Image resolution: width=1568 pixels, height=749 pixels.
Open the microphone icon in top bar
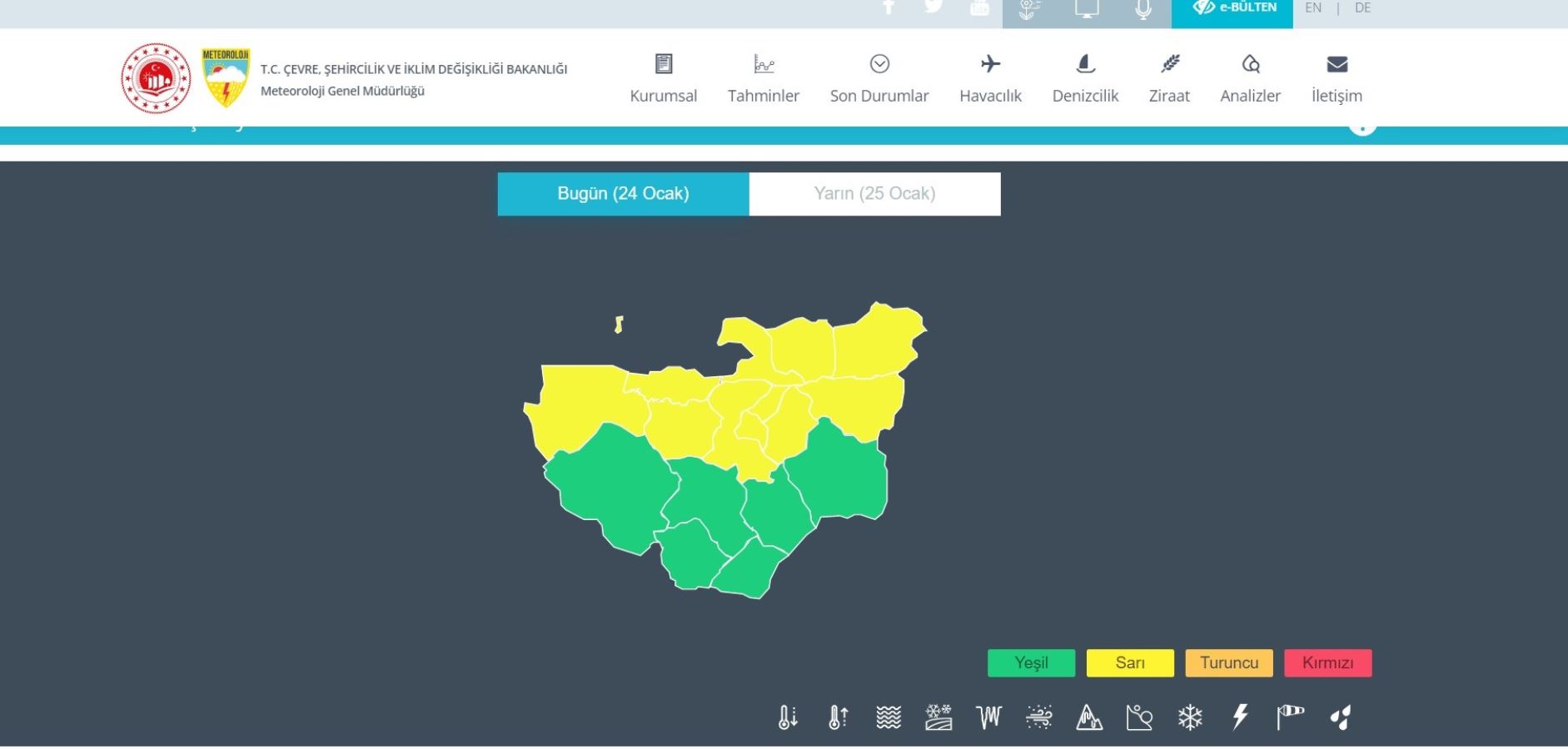[1143, 9]
